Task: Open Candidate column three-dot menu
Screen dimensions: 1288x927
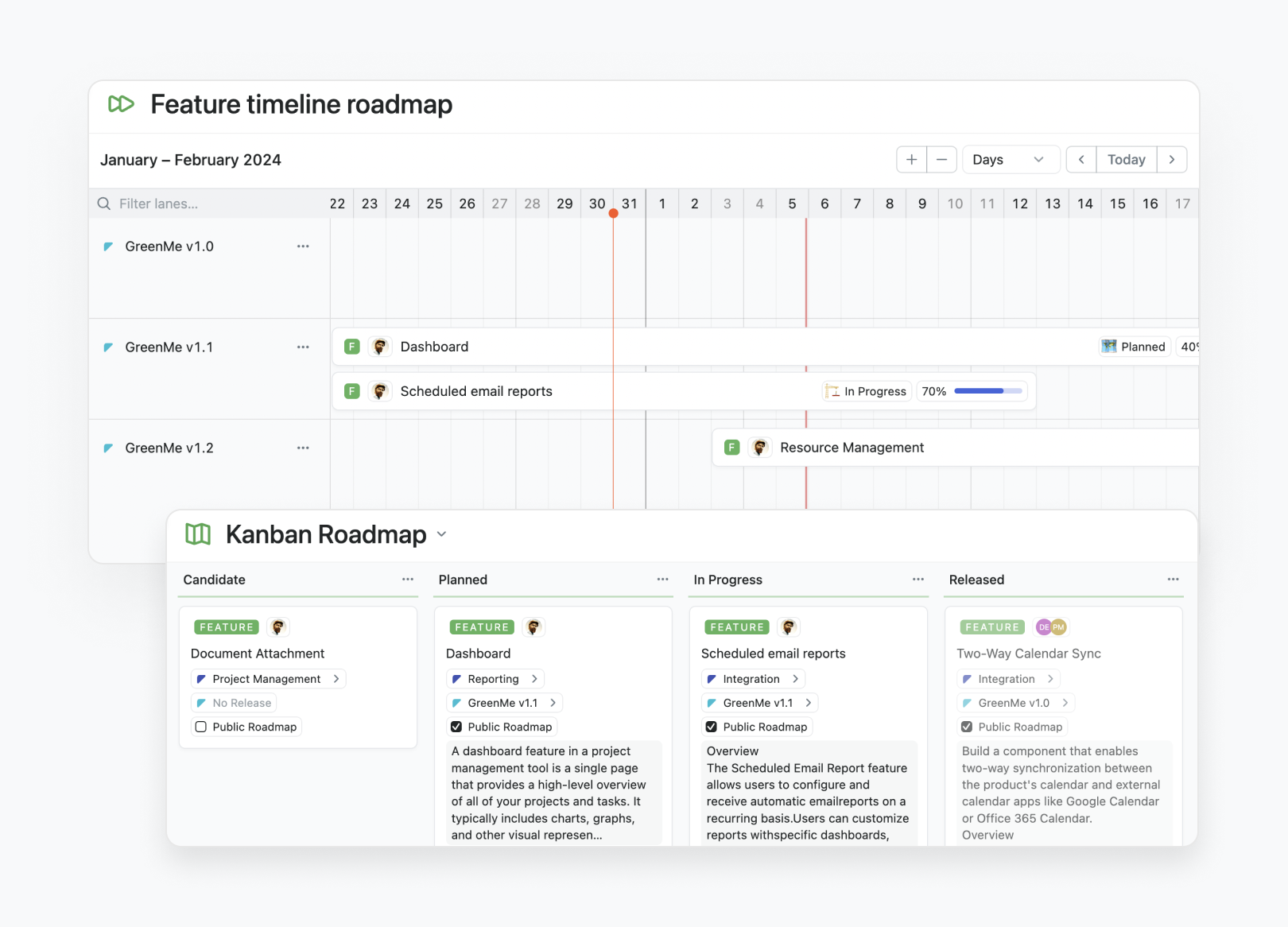Action: tap(408, 580)
